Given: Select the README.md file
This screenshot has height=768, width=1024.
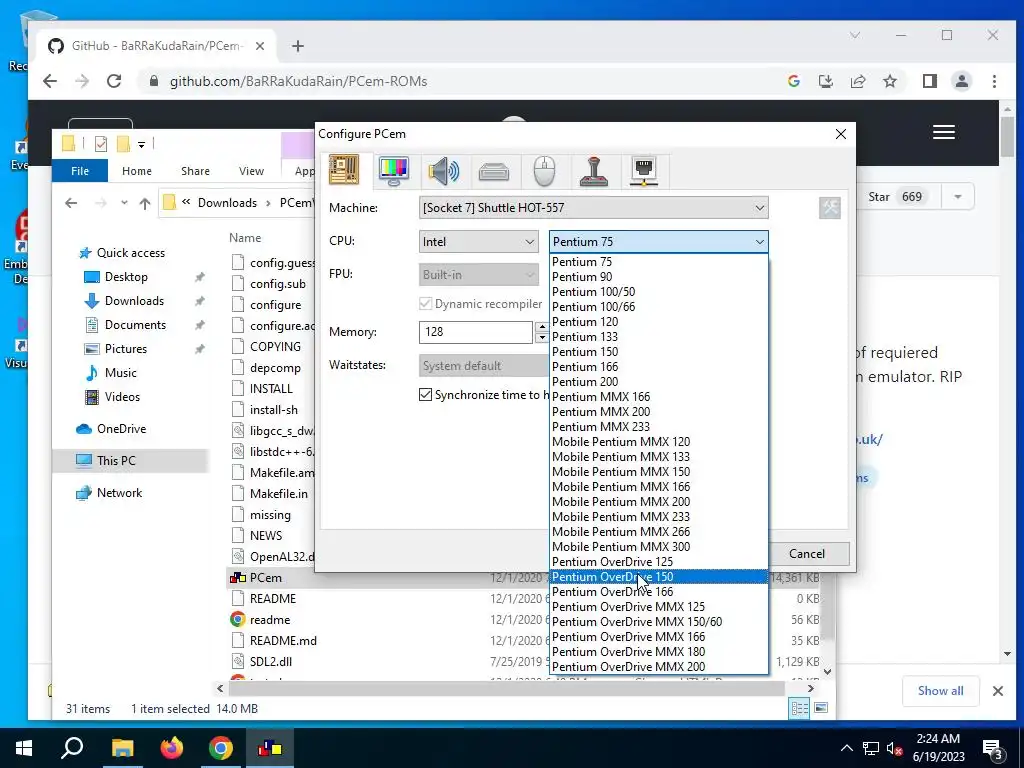Looking at the screenshot, I should [x=283, y=641].
